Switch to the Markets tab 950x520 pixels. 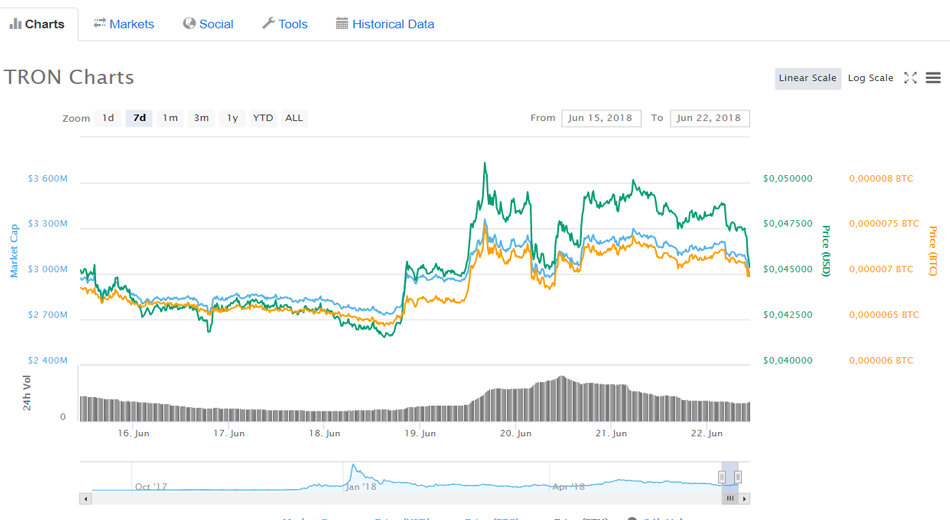click(124, 24)
